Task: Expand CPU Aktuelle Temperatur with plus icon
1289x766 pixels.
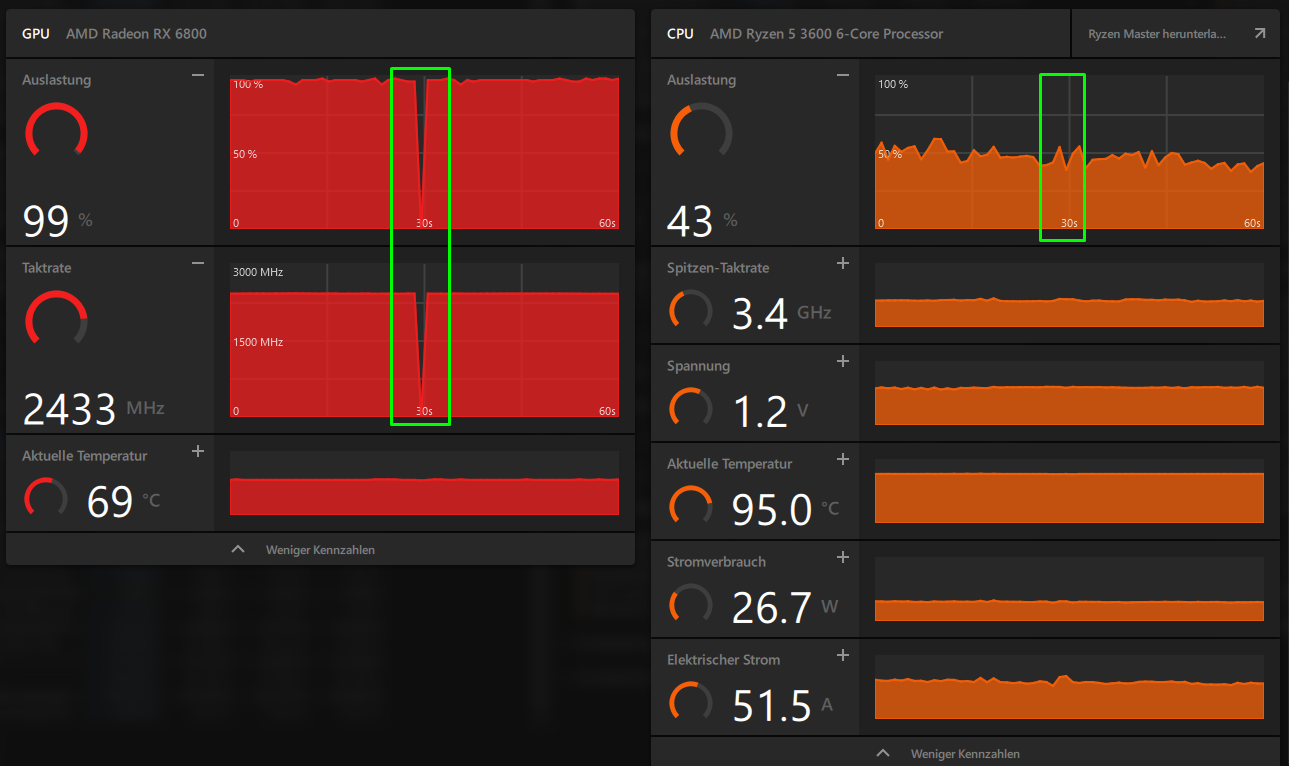Action: [x=843, y=459]
